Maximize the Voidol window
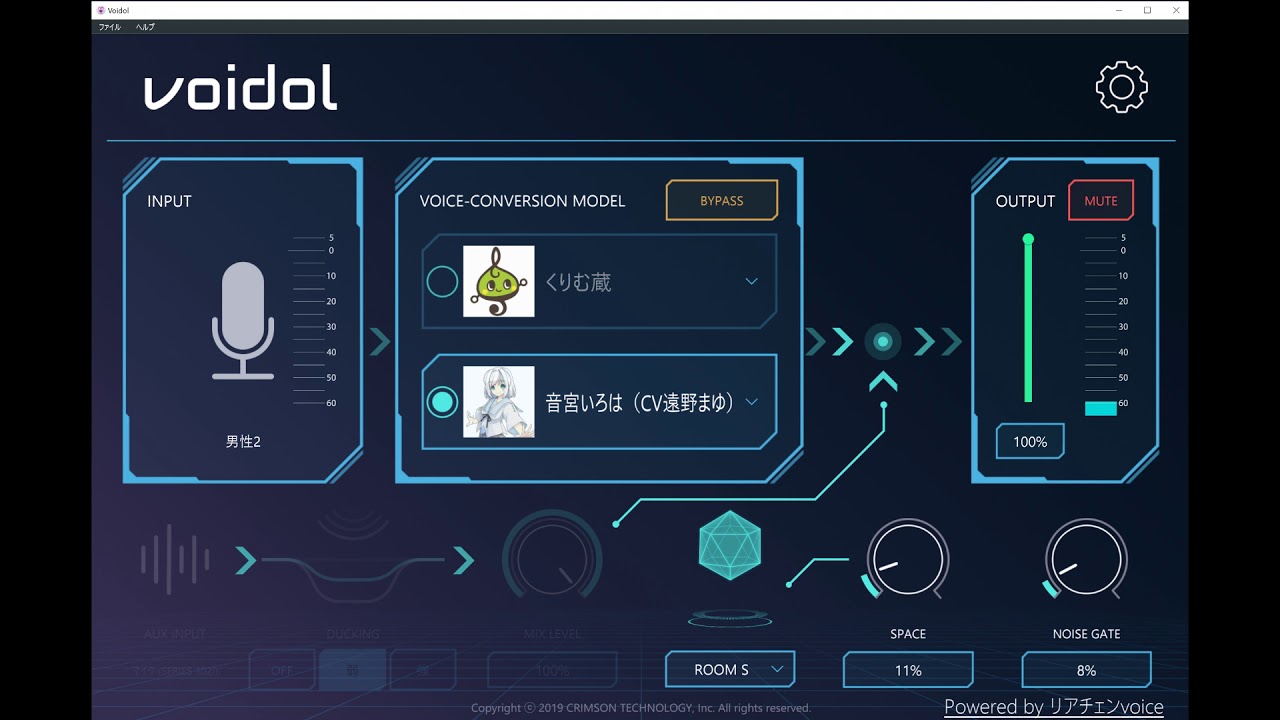The image size is (1280, 720). coord(1147,10)
